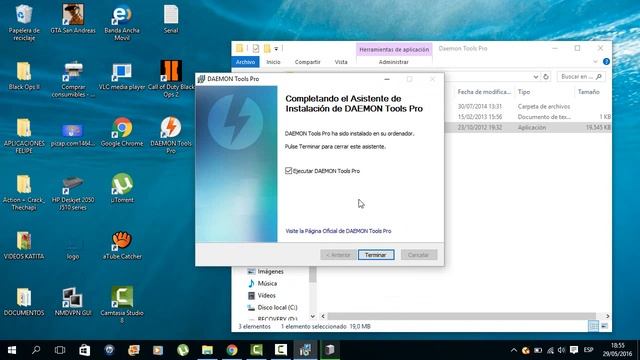Select the Comprar consumibles printer shortcut
The image size is (640, 360).
(x=73, y=79)
